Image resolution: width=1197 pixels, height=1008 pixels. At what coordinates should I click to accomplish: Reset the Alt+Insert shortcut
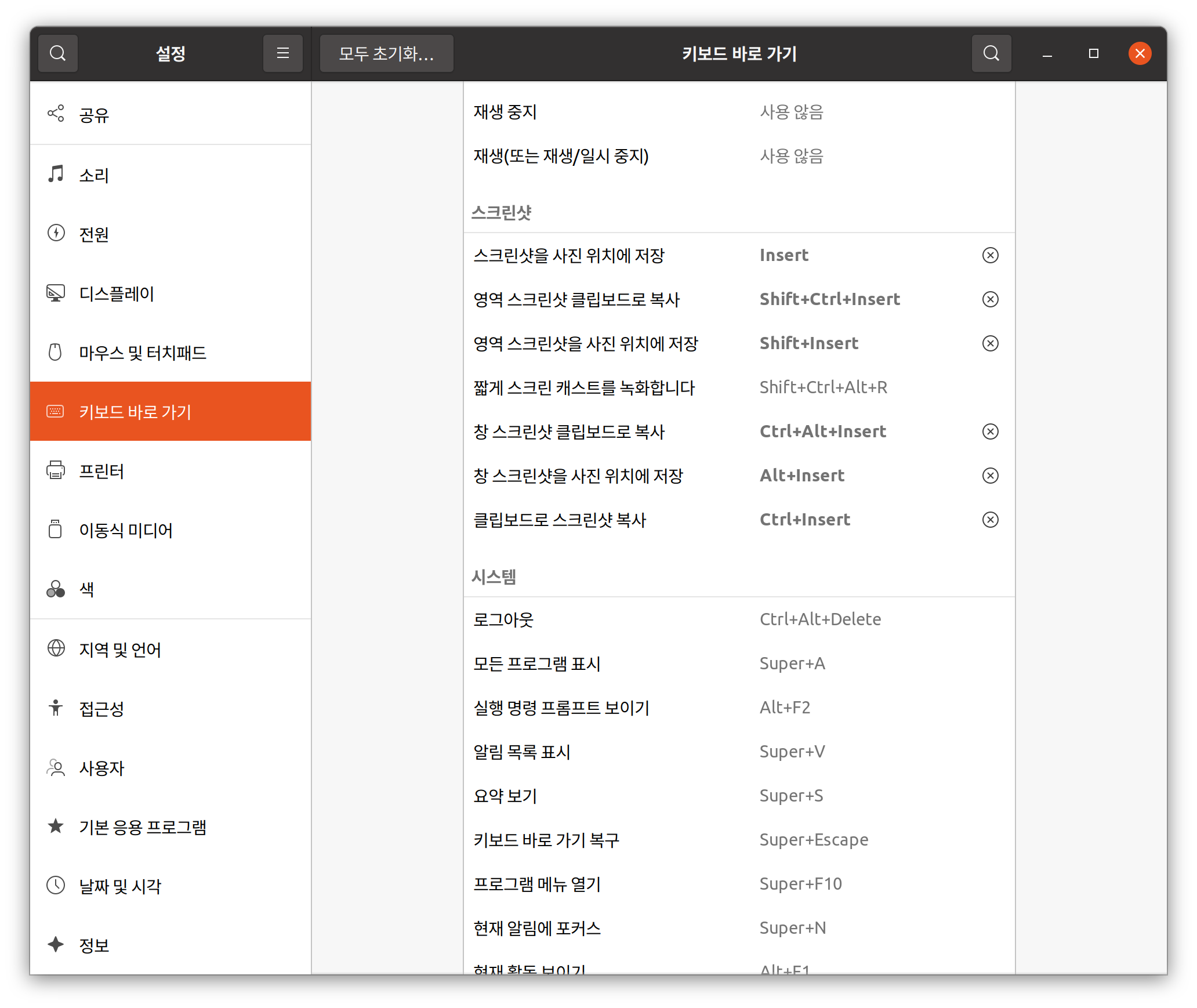coord(990,476)
